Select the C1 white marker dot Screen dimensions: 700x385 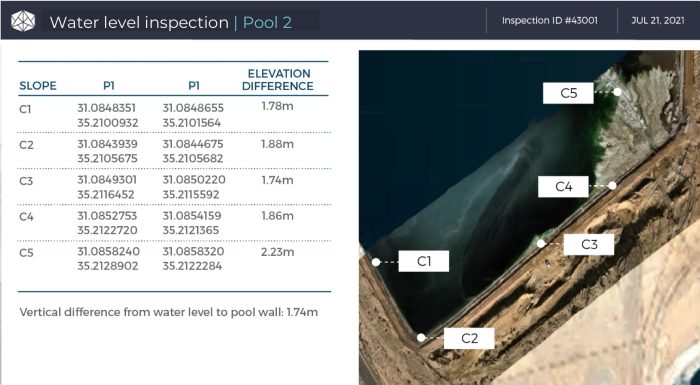click(376, 262)
